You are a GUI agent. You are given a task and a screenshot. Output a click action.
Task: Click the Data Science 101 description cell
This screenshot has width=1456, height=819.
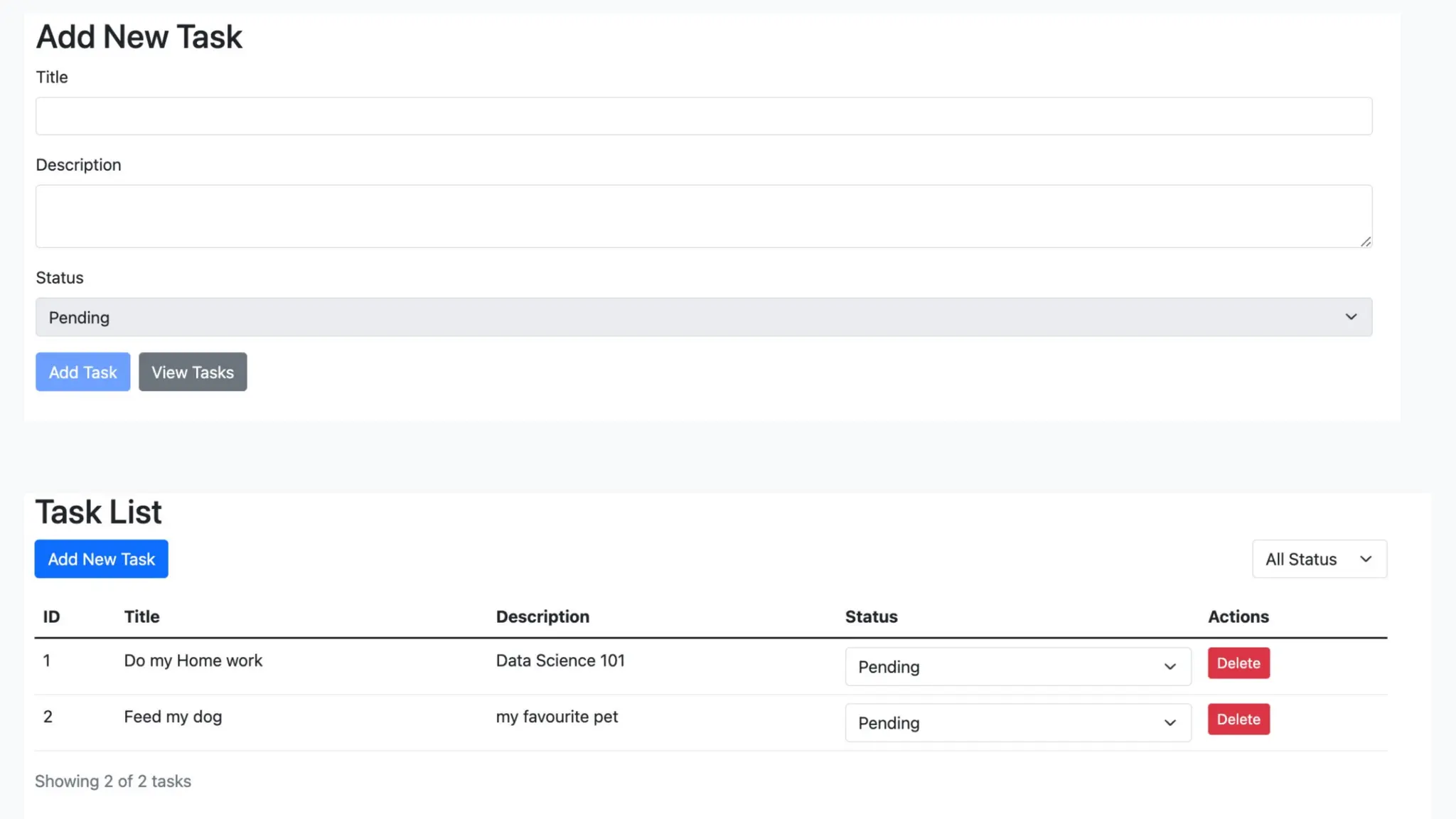coord(560,660)
